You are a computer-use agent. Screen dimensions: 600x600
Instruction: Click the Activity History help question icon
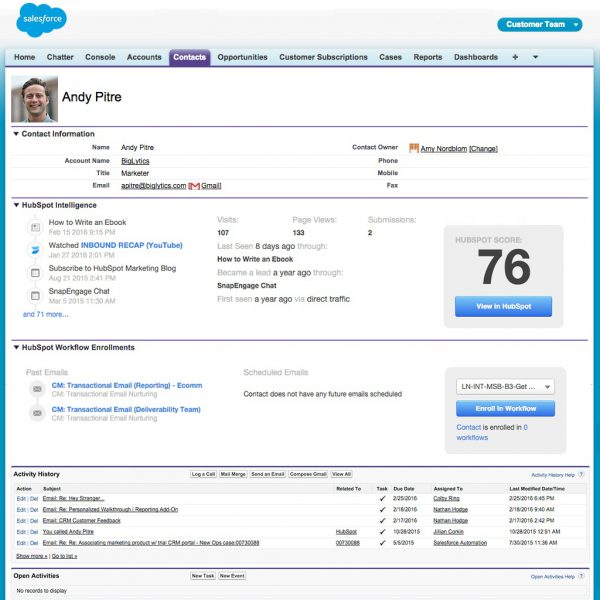click(581, 474)
